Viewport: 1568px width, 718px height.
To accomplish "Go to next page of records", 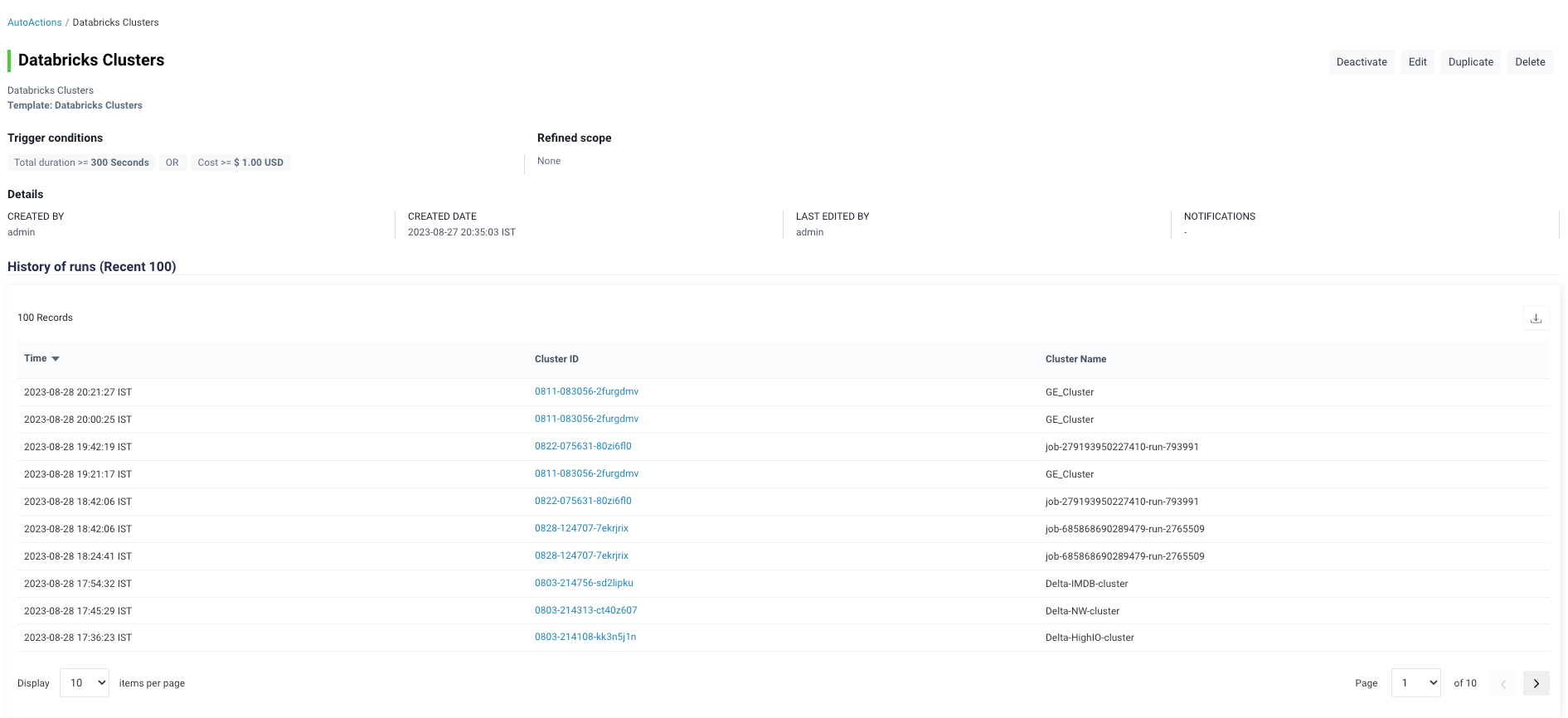I will pyautogui.click(x=1536, y=683).
